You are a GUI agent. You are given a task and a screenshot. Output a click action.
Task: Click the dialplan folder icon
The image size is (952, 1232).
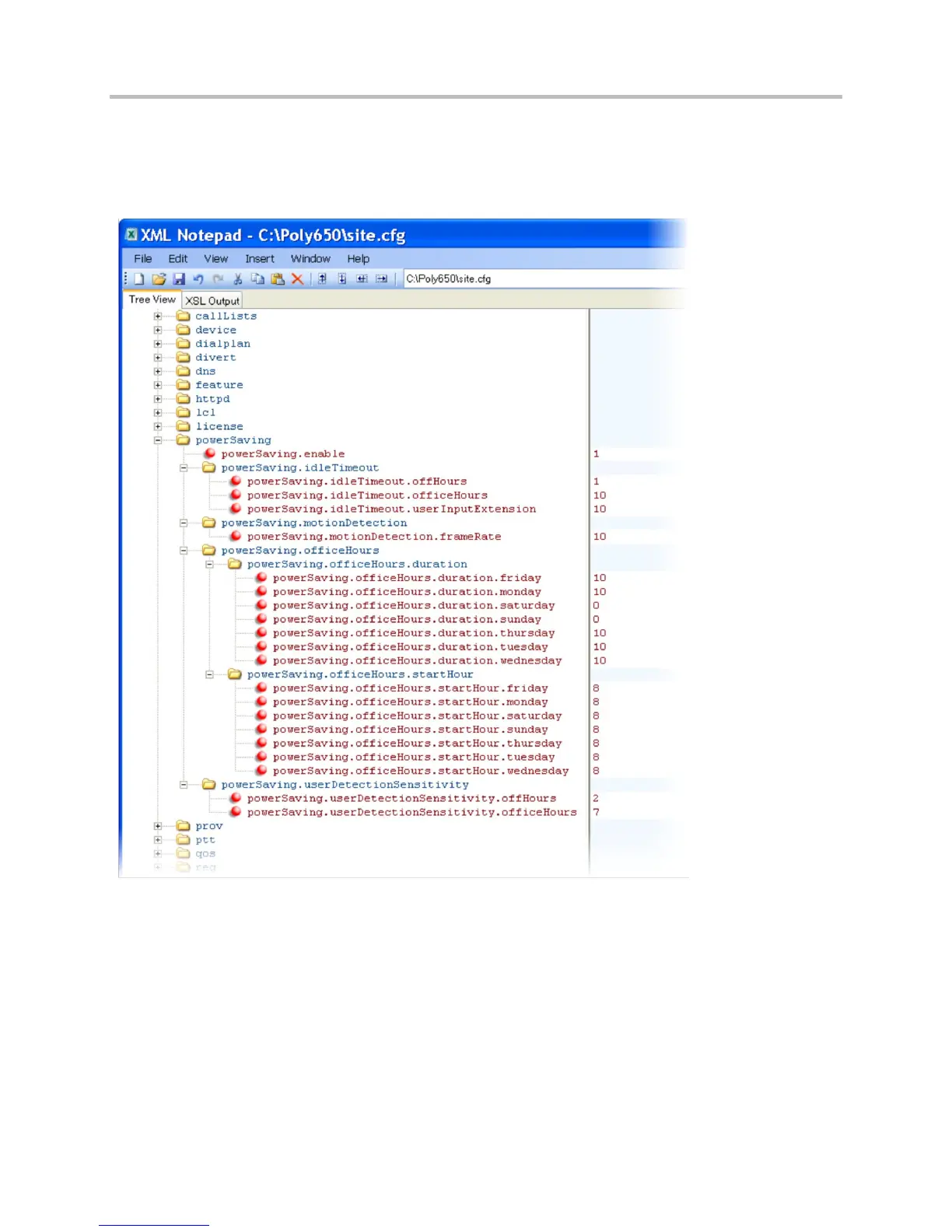[184, 343]
